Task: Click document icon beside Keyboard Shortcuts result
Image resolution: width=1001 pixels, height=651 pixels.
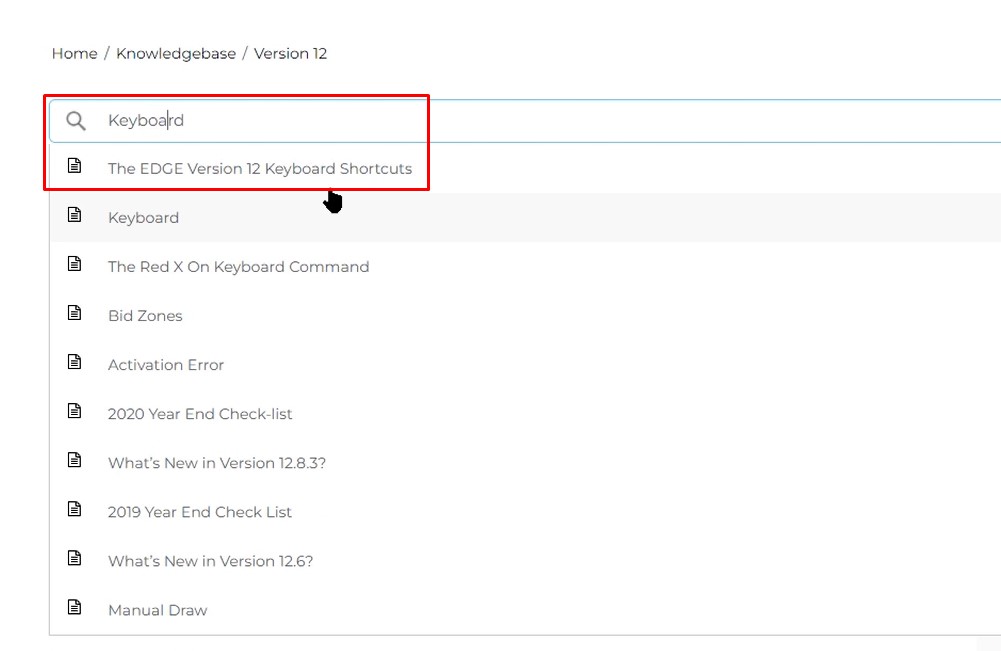Action: pyautogui.click(x=74, y=166)
